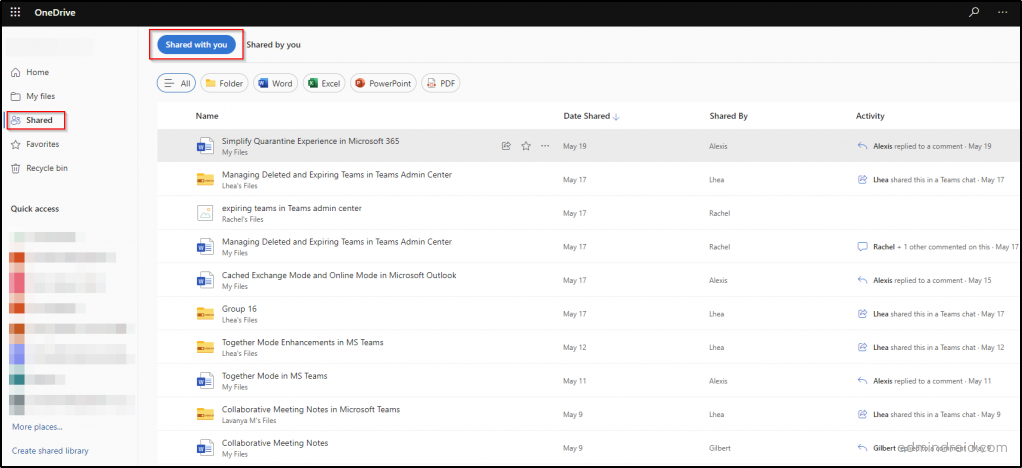
Task: Open Cached Exchange Mode and Online Mode document
Action: 339,275
